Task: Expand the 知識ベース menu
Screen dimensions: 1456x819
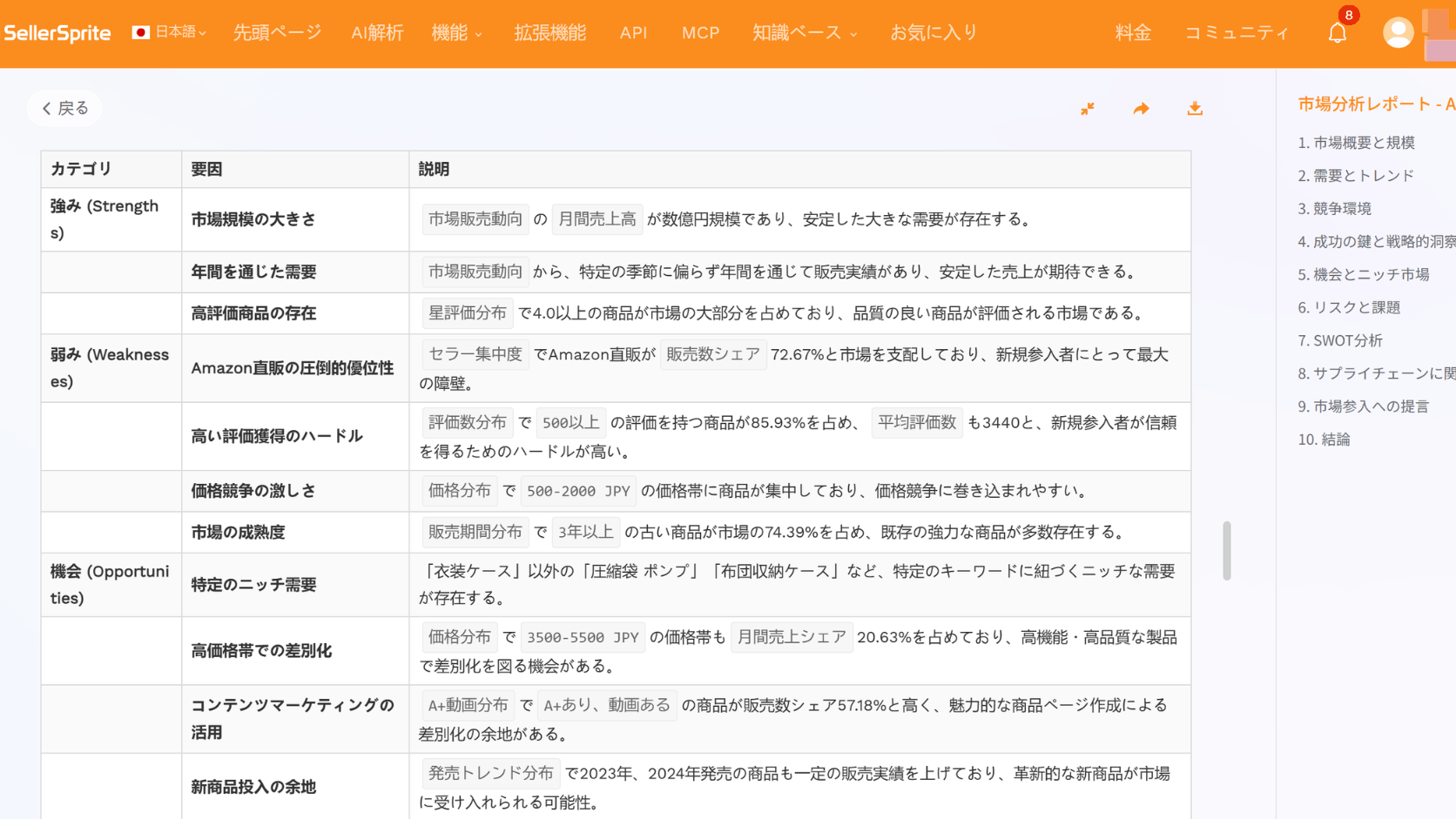Action: (x=805, y=33)
